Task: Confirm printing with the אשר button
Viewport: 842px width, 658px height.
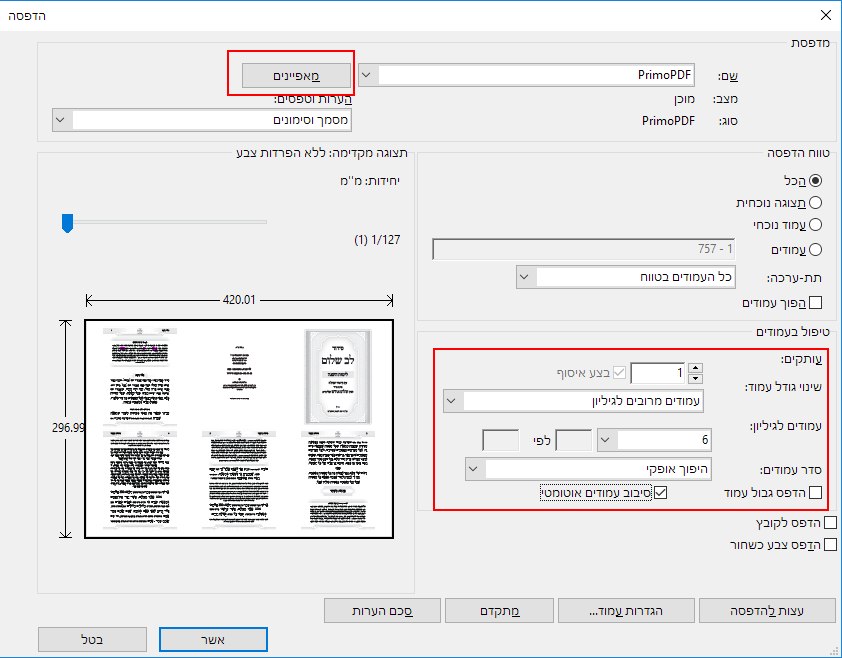Action: [213, 640]
